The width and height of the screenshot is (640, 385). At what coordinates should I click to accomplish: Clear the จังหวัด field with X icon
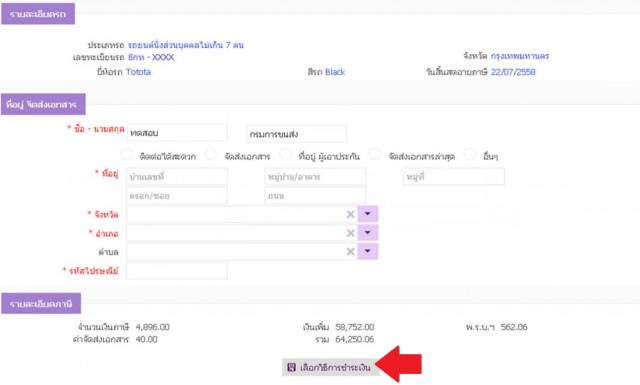point(350,214)
